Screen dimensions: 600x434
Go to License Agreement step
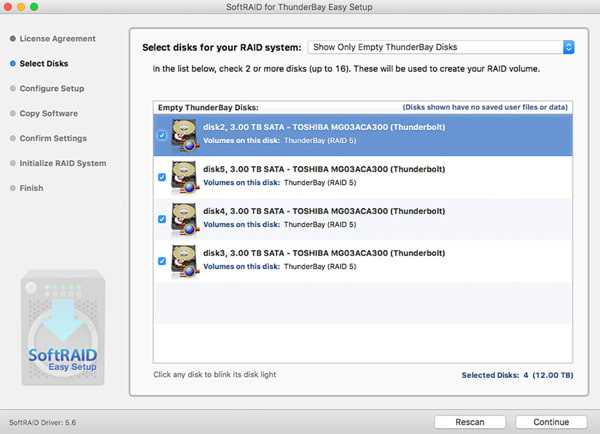57,38
